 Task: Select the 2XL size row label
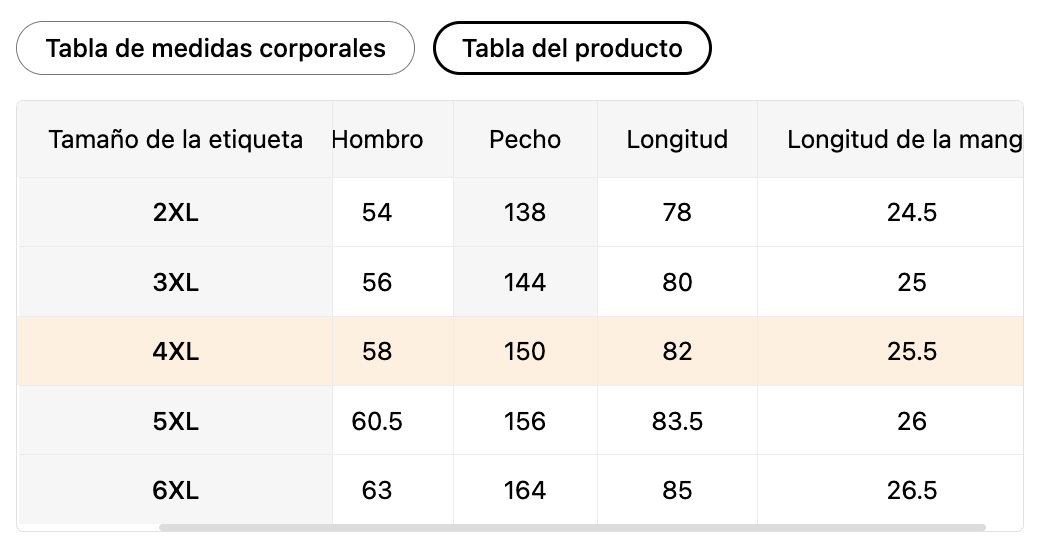[176, 212]
